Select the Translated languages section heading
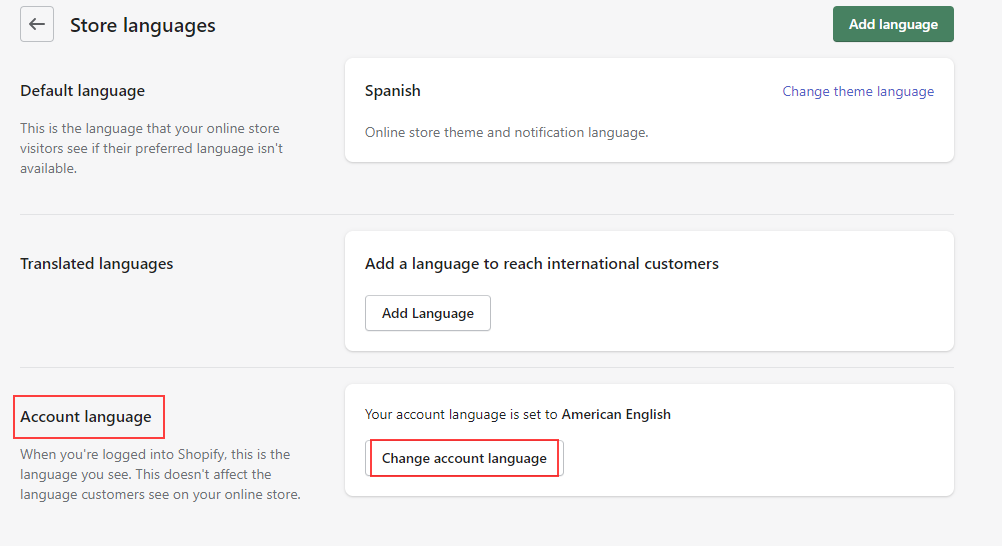The width and height of the screenshot is (1002, 546). (96, 264)
